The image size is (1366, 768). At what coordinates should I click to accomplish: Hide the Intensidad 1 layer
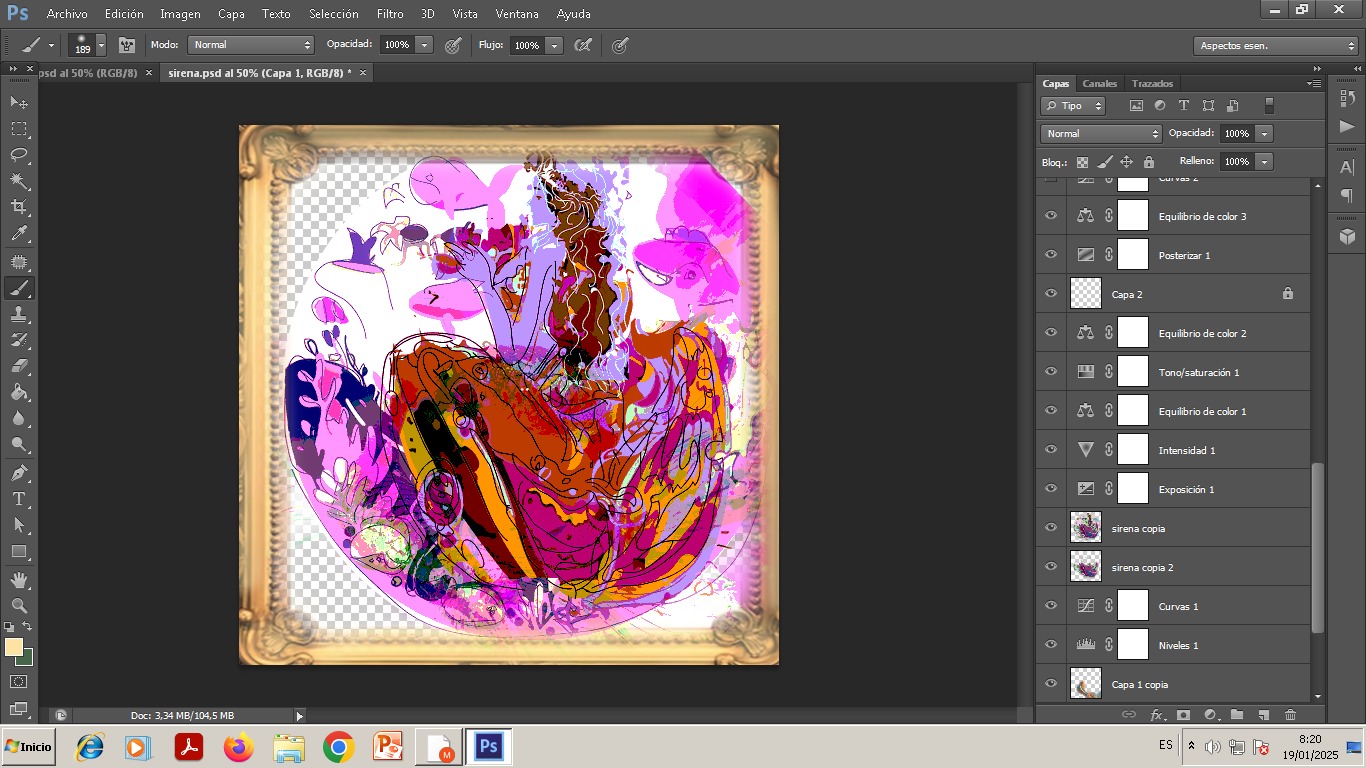pos(1051,450)
